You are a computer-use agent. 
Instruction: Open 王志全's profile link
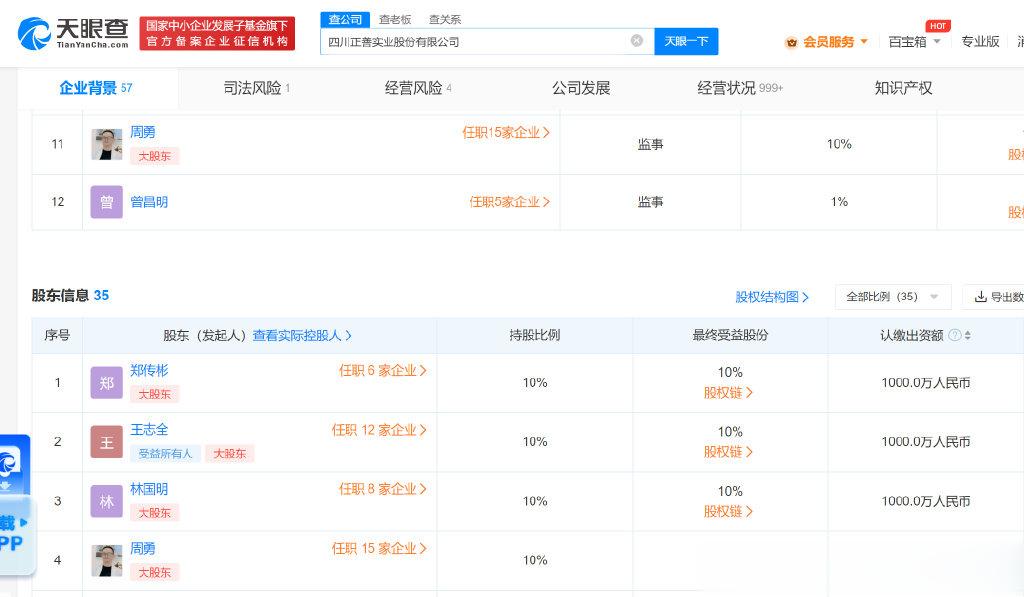coord(149,429)
